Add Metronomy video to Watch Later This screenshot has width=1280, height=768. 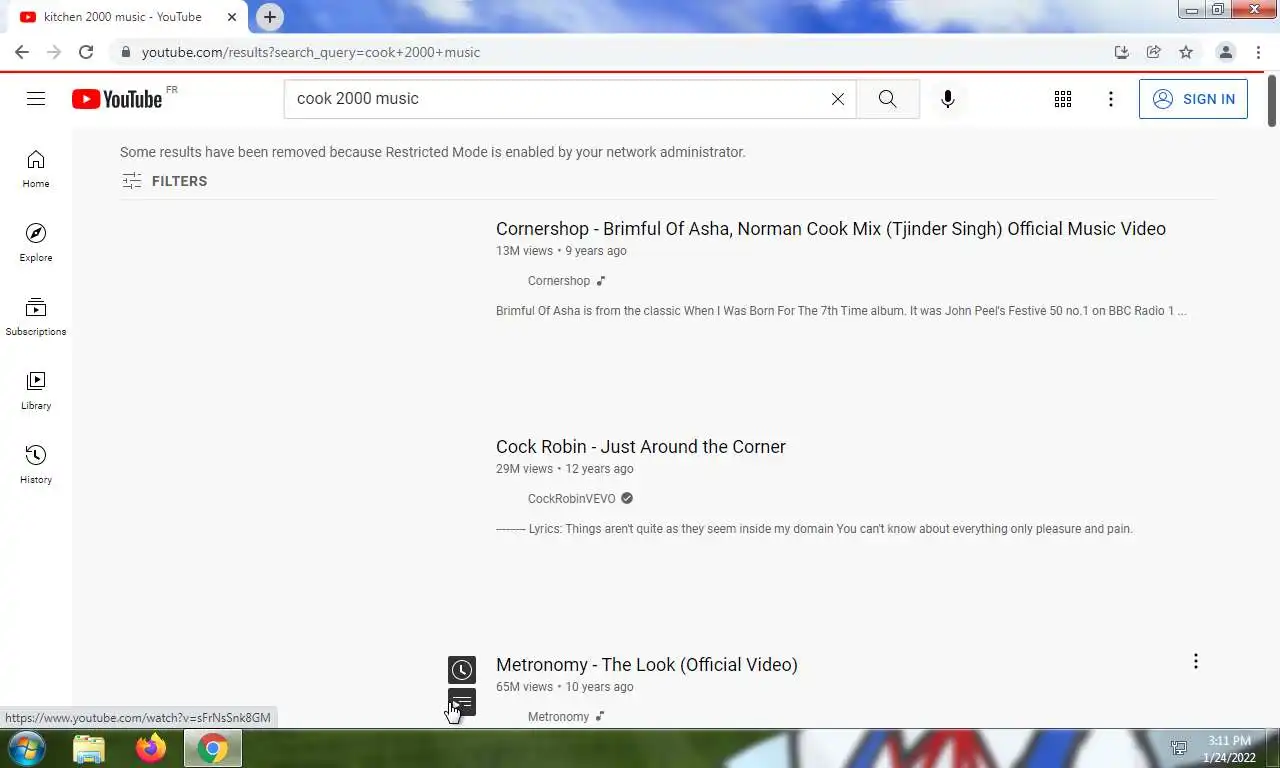click(462, 670)
